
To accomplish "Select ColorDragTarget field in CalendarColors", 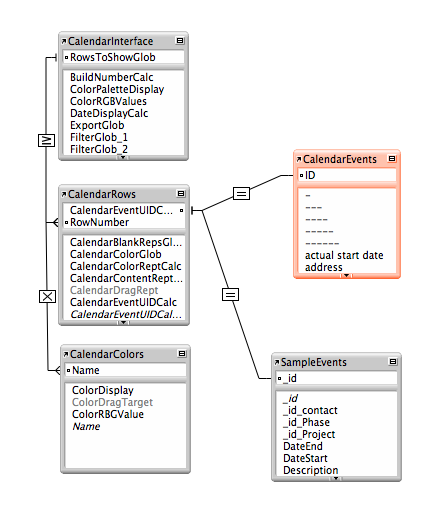I will coord(112,402).
